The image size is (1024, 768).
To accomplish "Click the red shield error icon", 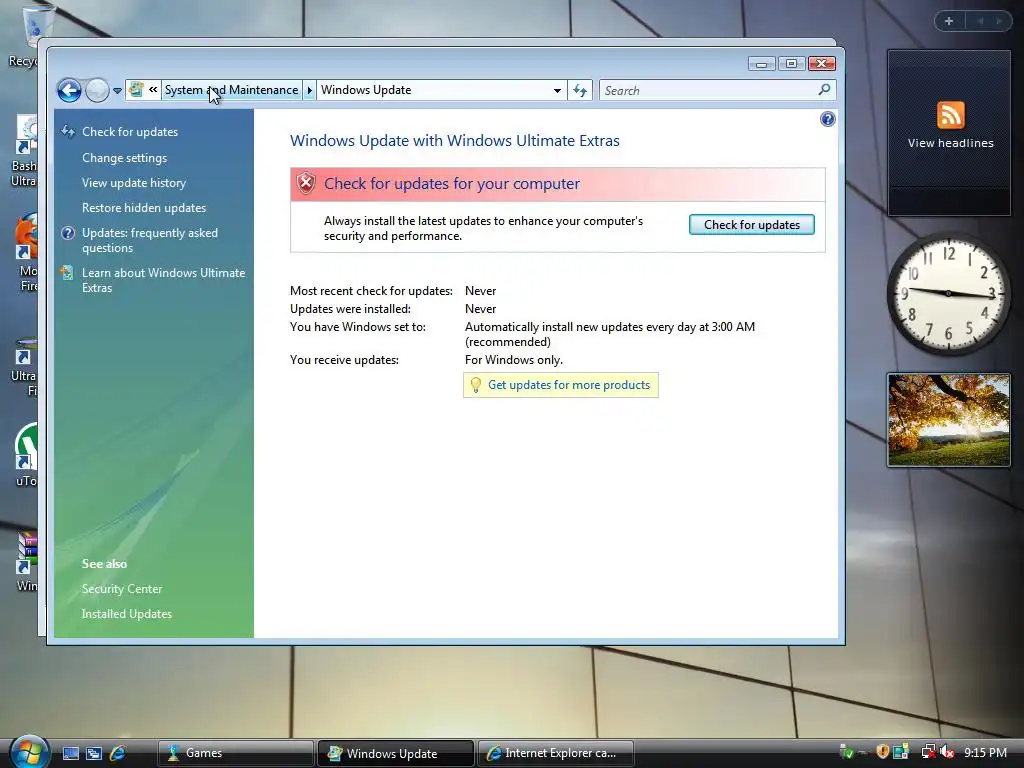I will click(x=306, y=184).
